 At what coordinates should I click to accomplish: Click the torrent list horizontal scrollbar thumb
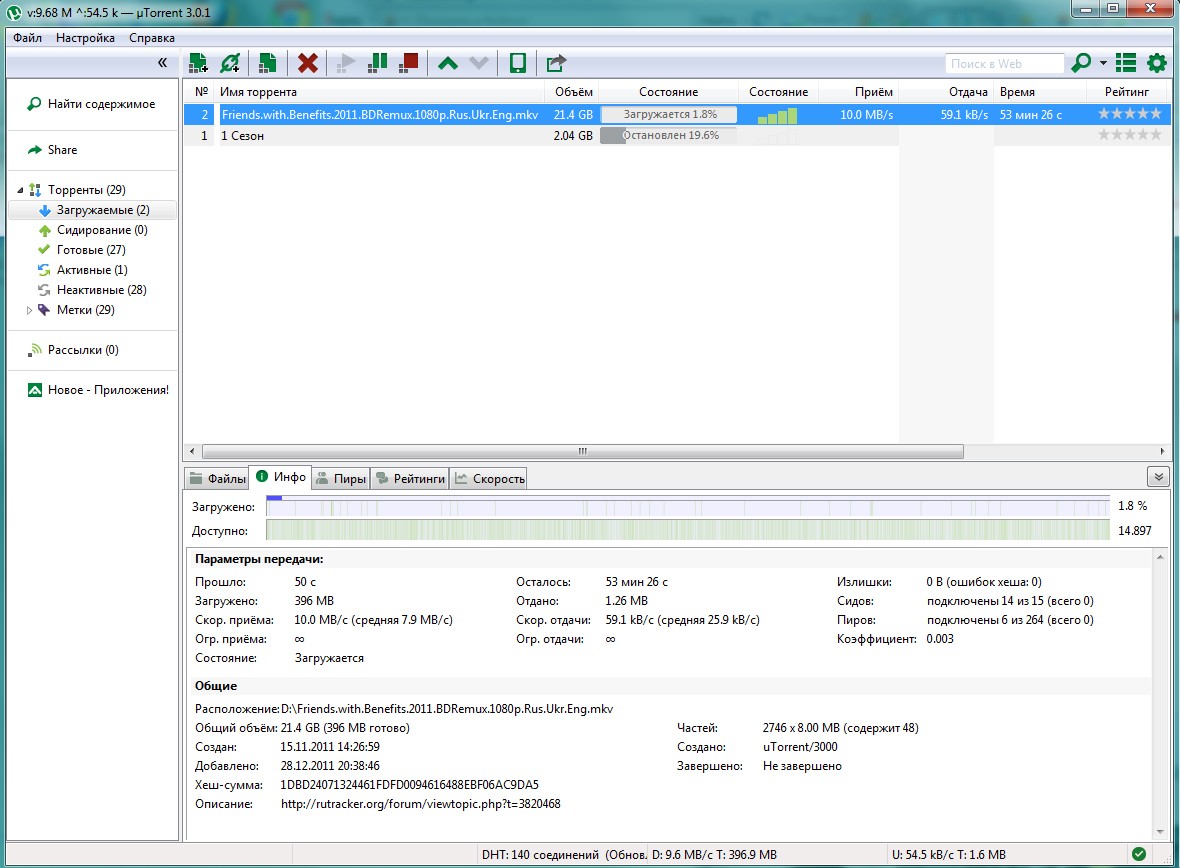[583, 452]
